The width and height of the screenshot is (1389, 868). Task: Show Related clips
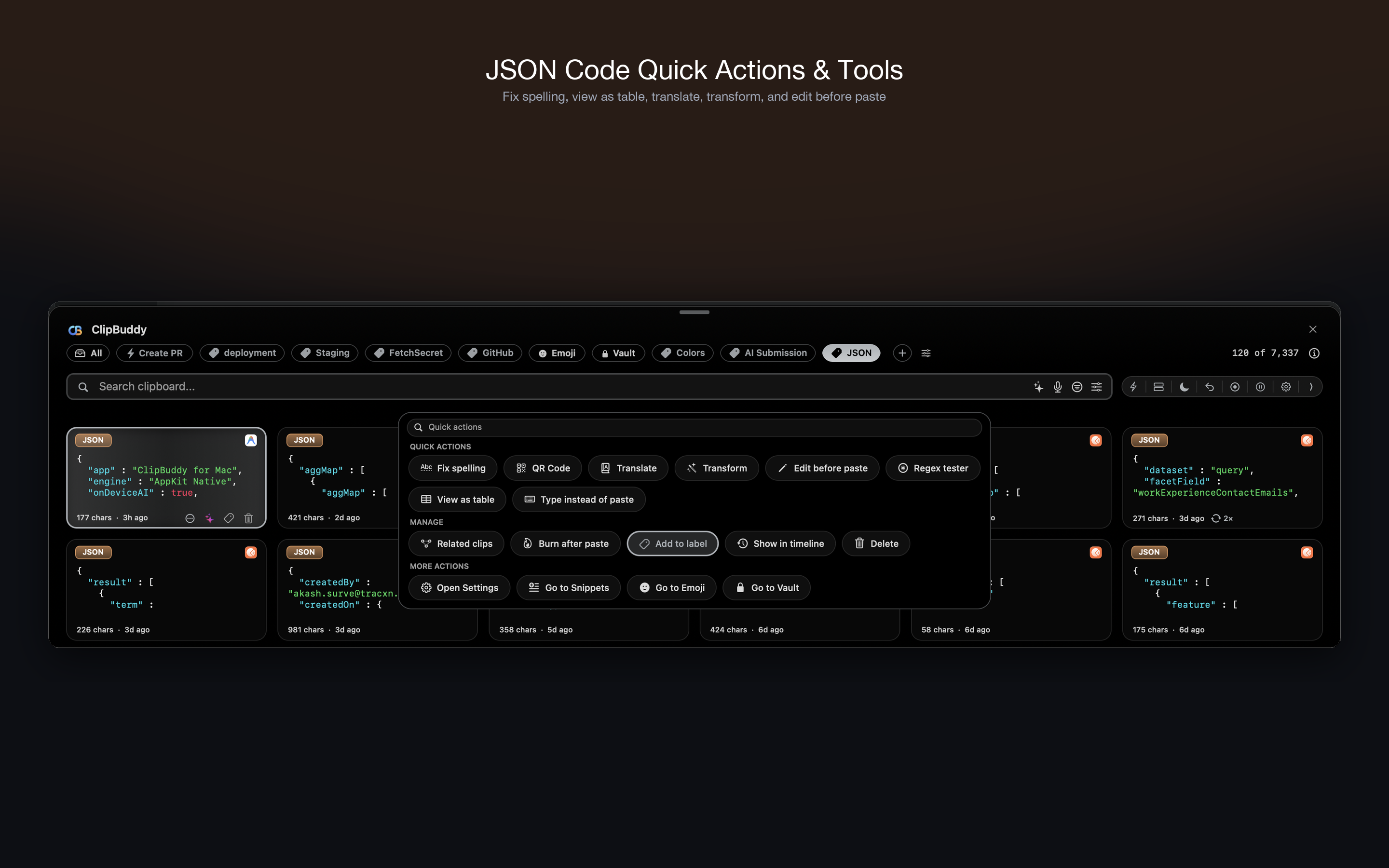click(x=456, y=543)
